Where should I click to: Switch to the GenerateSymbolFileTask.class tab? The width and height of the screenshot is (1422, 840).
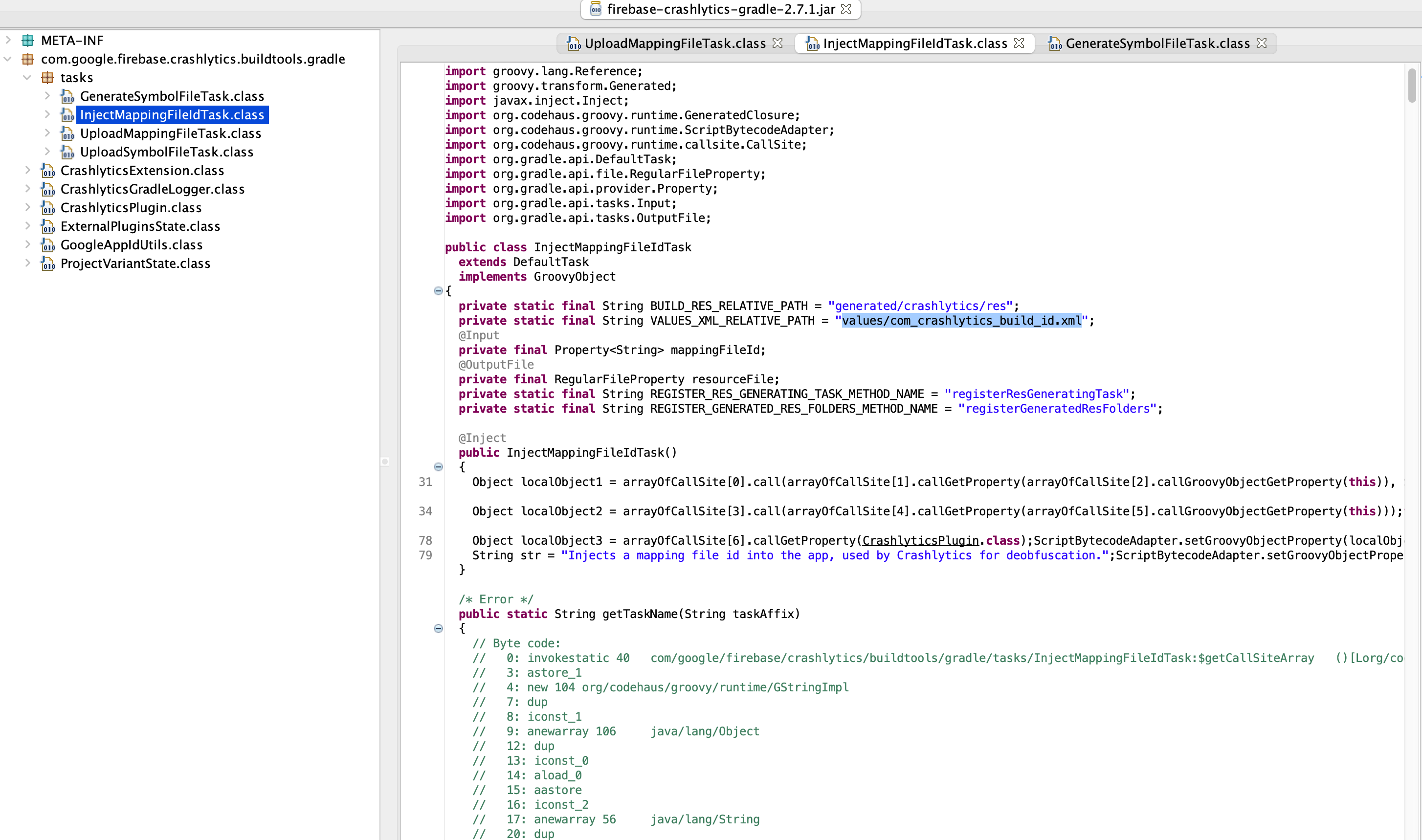click(1157, 44)
